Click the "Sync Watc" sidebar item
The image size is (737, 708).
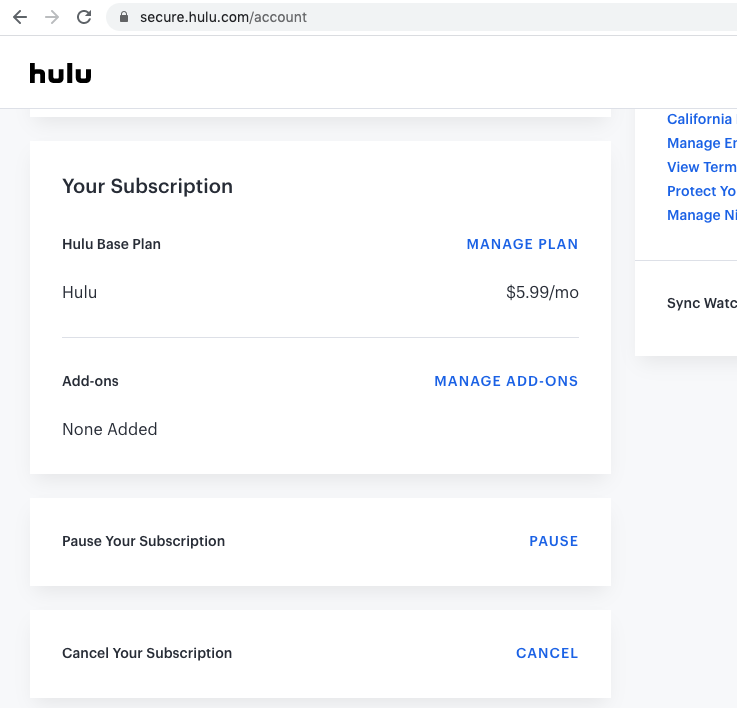click(x=701, y=303)
